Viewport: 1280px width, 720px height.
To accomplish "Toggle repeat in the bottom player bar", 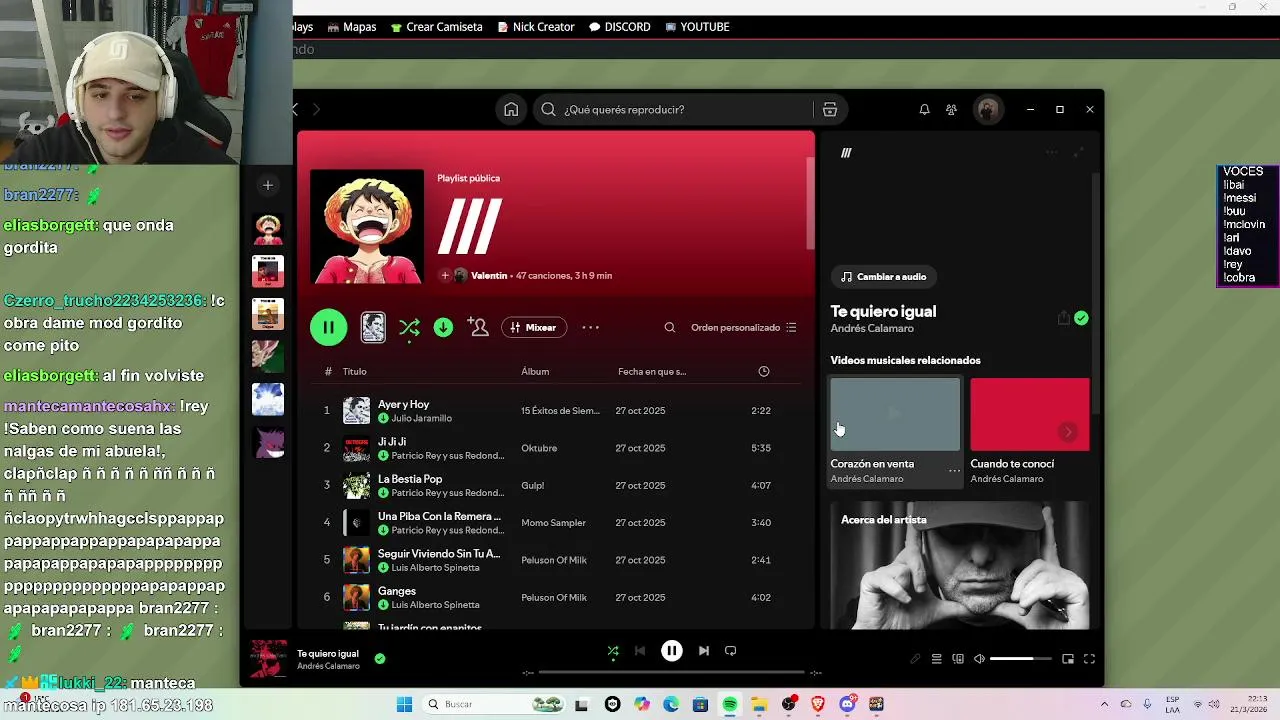I will tap(731, 651).
